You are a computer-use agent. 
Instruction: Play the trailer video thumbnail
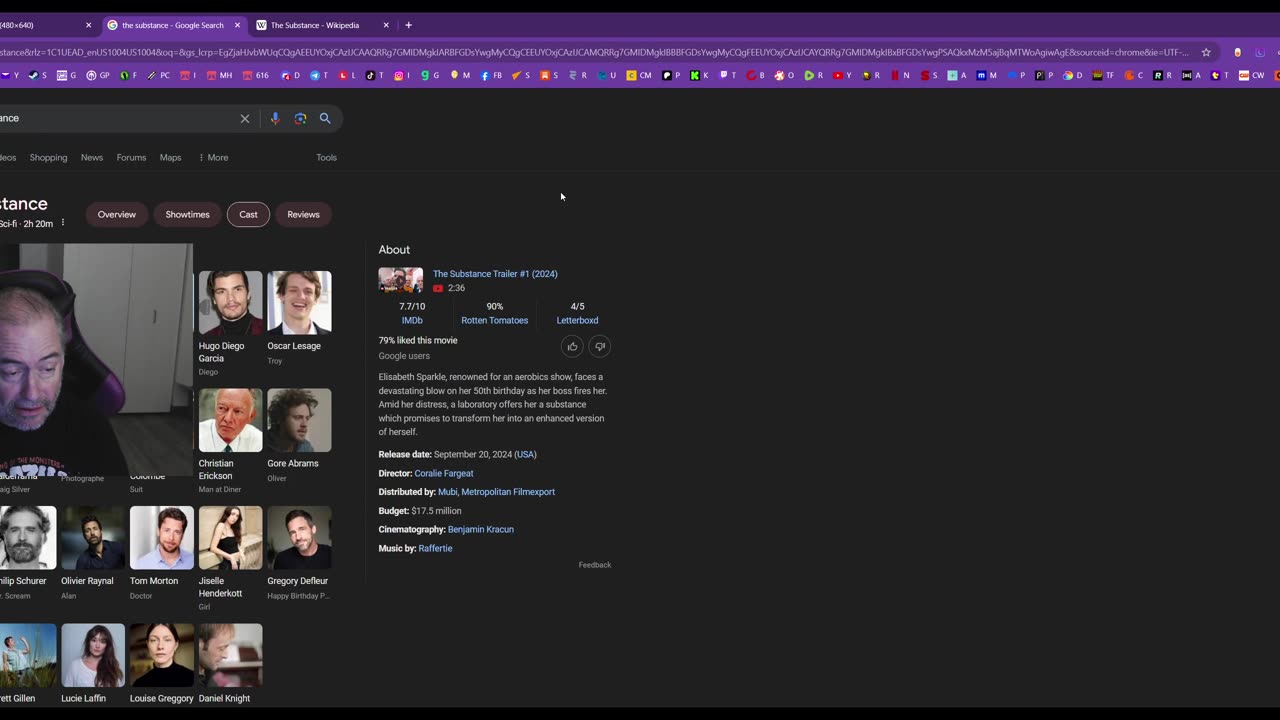point(400,280)
